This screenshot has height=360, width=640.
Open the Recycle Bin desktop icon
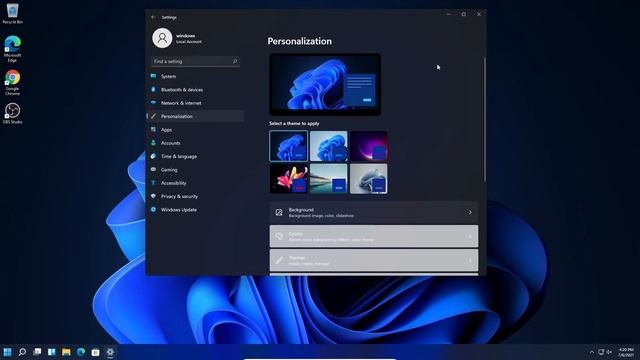coord(12,13)
